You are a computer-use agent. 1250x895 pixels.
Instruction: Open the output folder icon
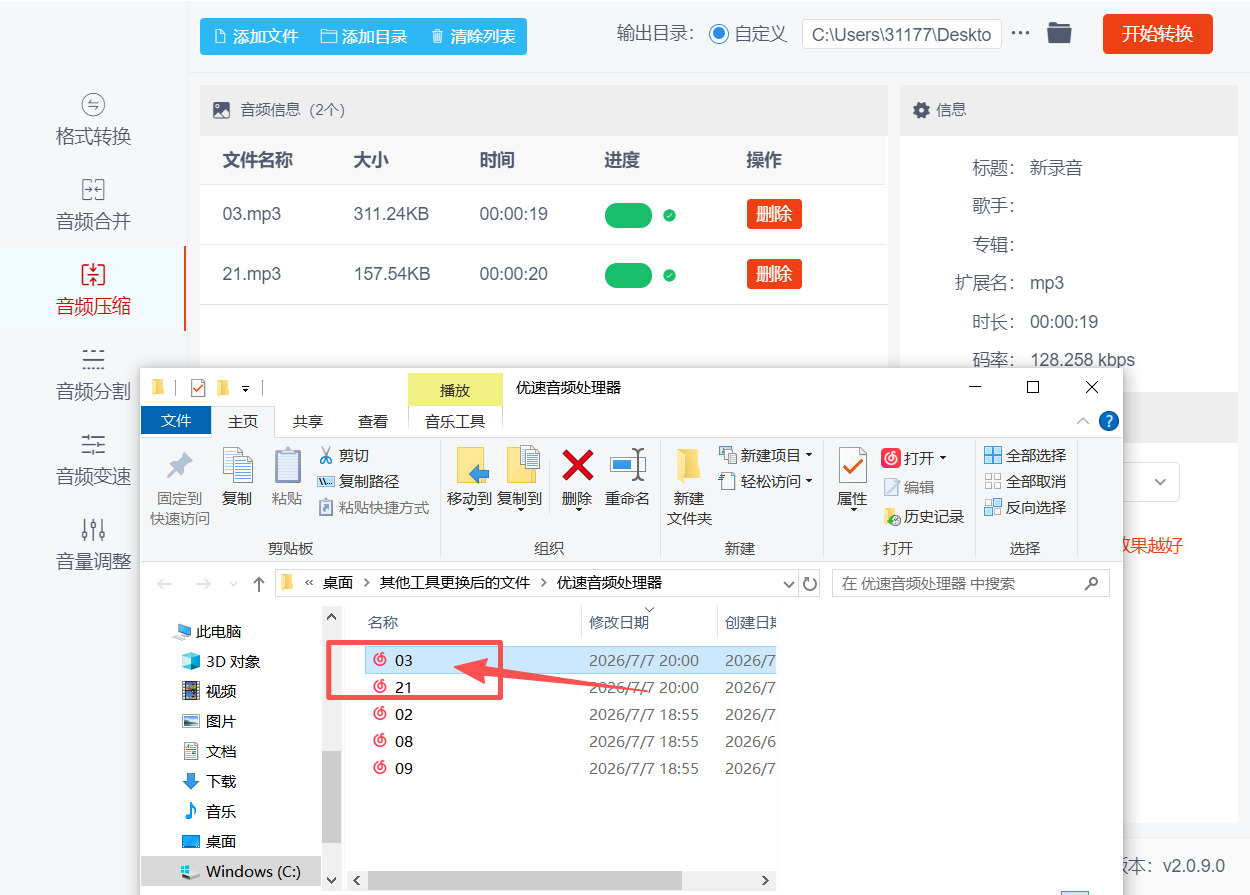tap(1059, 33)
